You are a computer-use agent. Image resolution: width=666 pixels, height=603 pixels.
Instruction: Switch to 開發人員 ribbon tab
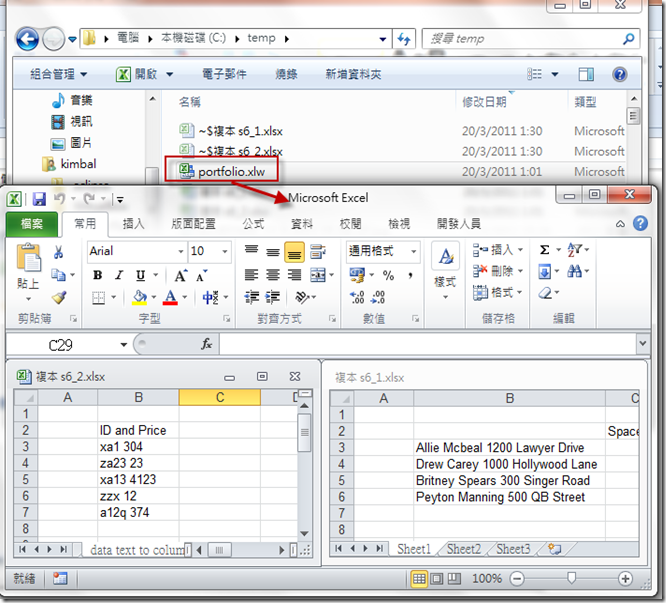point(459,224)
